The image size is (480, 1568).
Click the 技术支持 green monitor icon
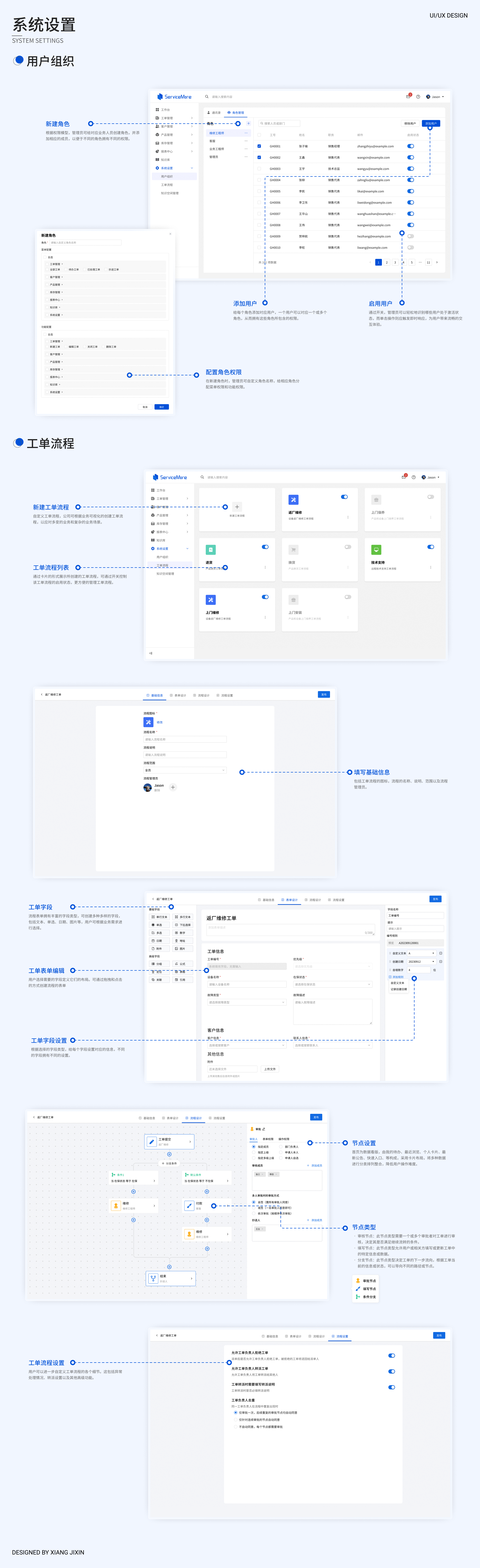tap(376, 550)
